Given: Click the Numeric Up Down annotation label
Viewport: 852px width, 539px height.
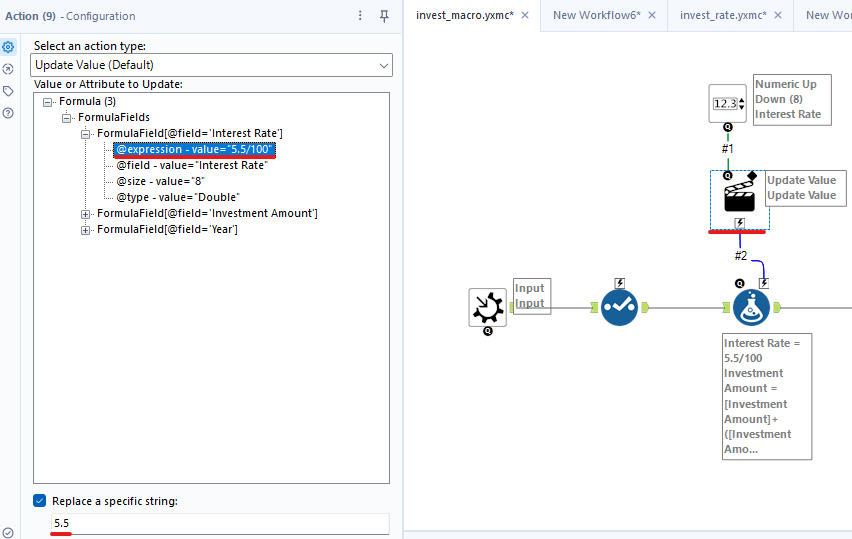Looking at the screenshot, I should pyautogui.click(x=792, y=100).
